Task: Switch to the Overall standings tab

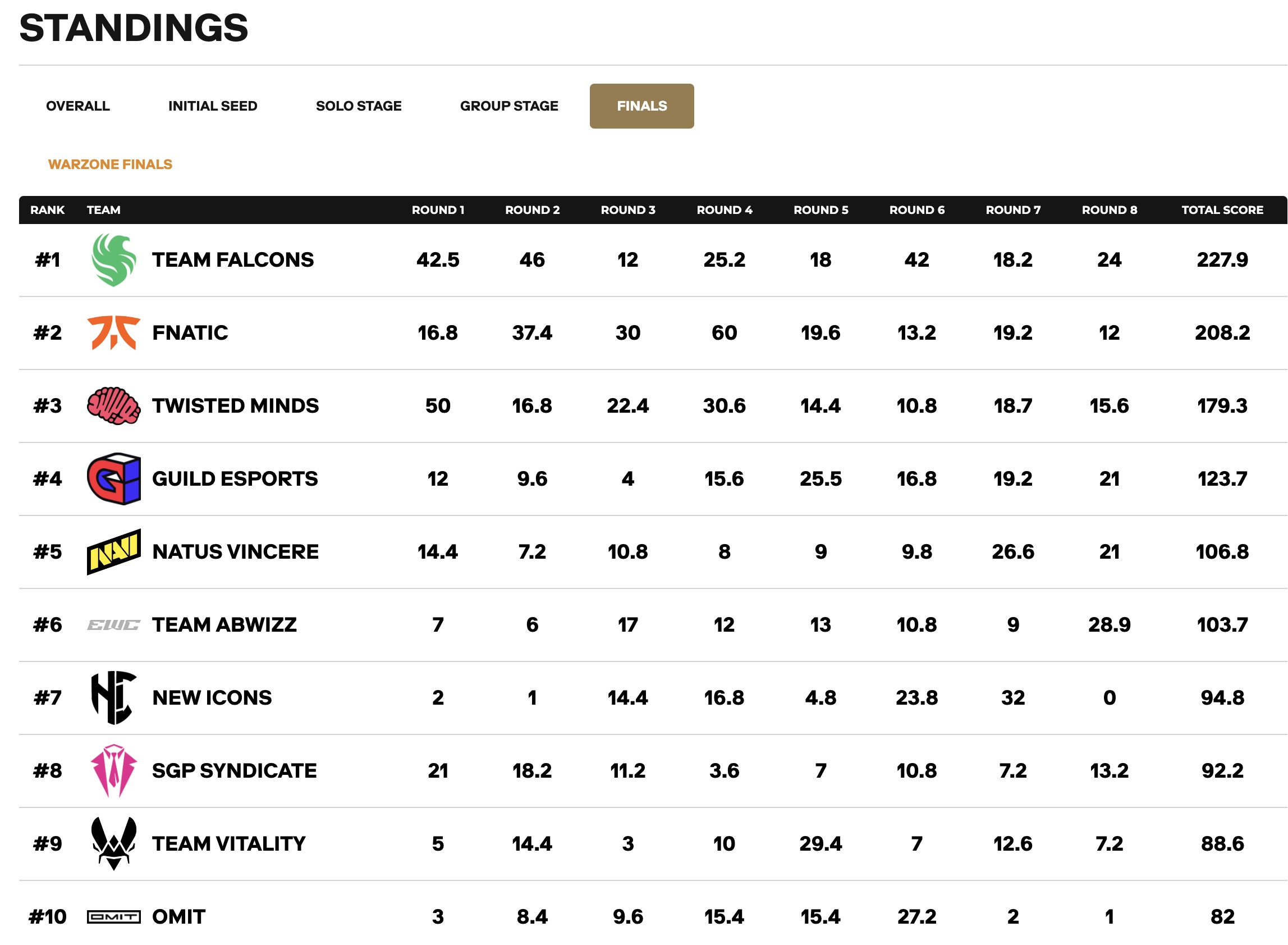Action: click(x=78, y=106)
